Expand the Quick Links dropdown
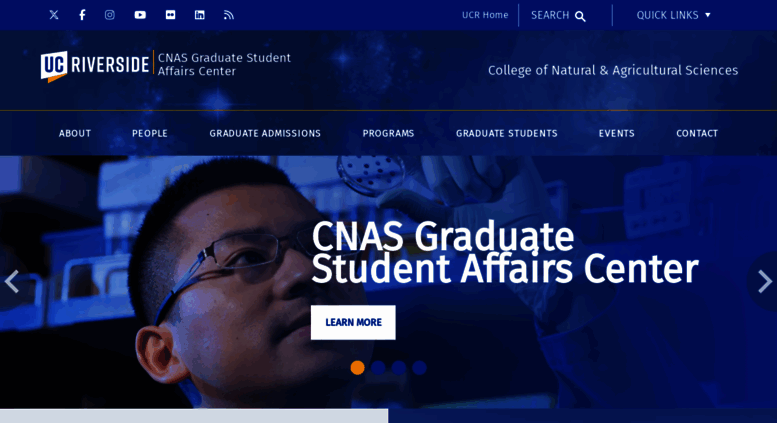 point(673,15)
